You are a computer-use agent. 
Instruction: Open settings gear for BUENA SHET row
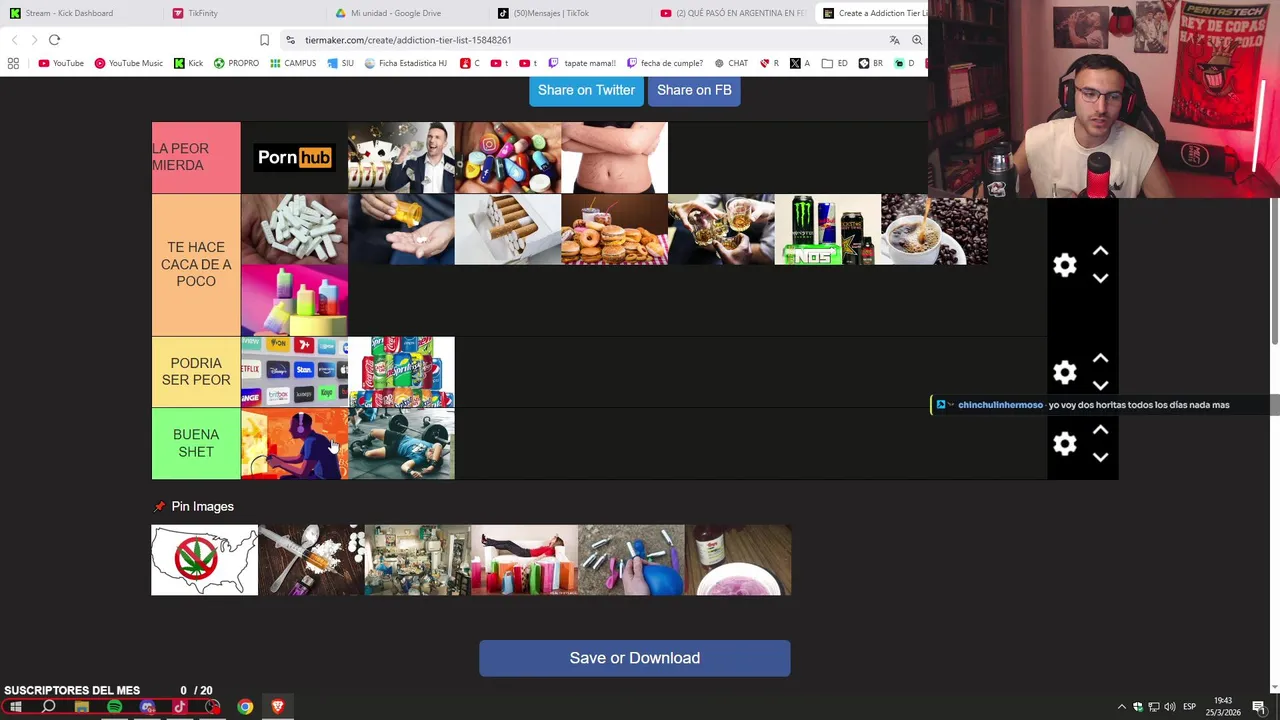(1065, 444)
